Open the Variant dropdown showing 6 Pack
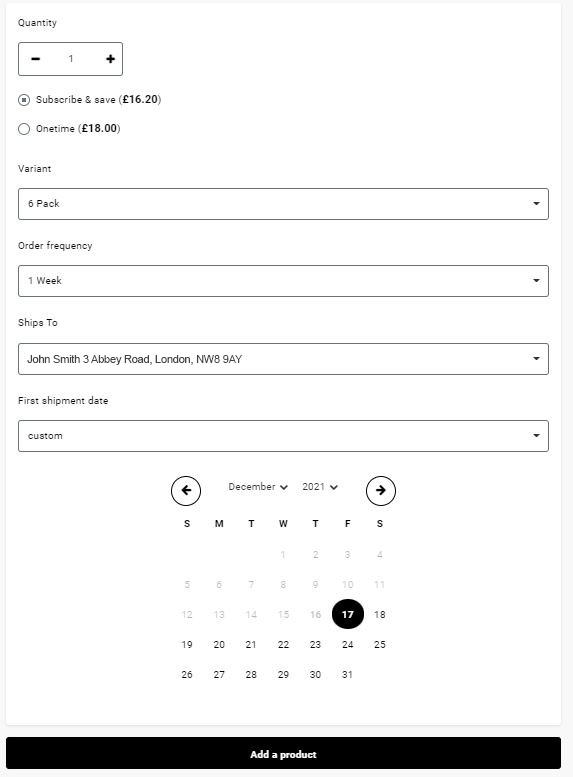Viewport: 573px width, 777px height. click(x=283, y=204)
